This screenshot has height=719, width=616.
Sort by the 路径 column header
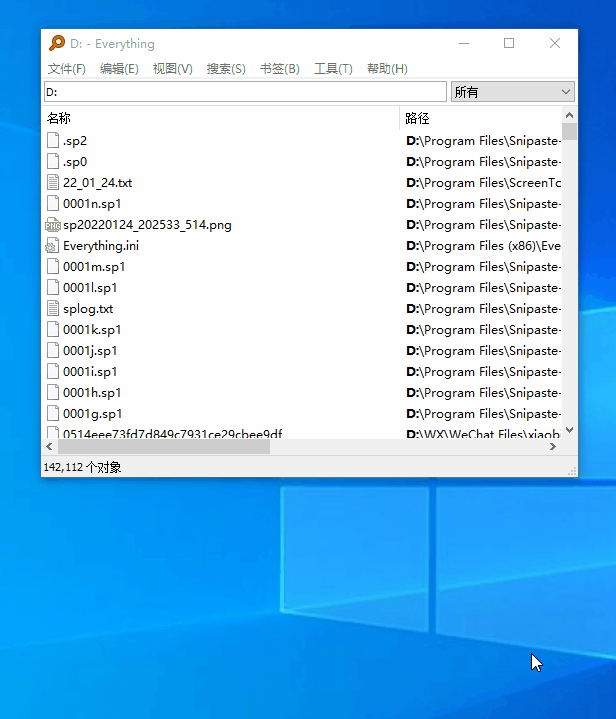point(481,118)
